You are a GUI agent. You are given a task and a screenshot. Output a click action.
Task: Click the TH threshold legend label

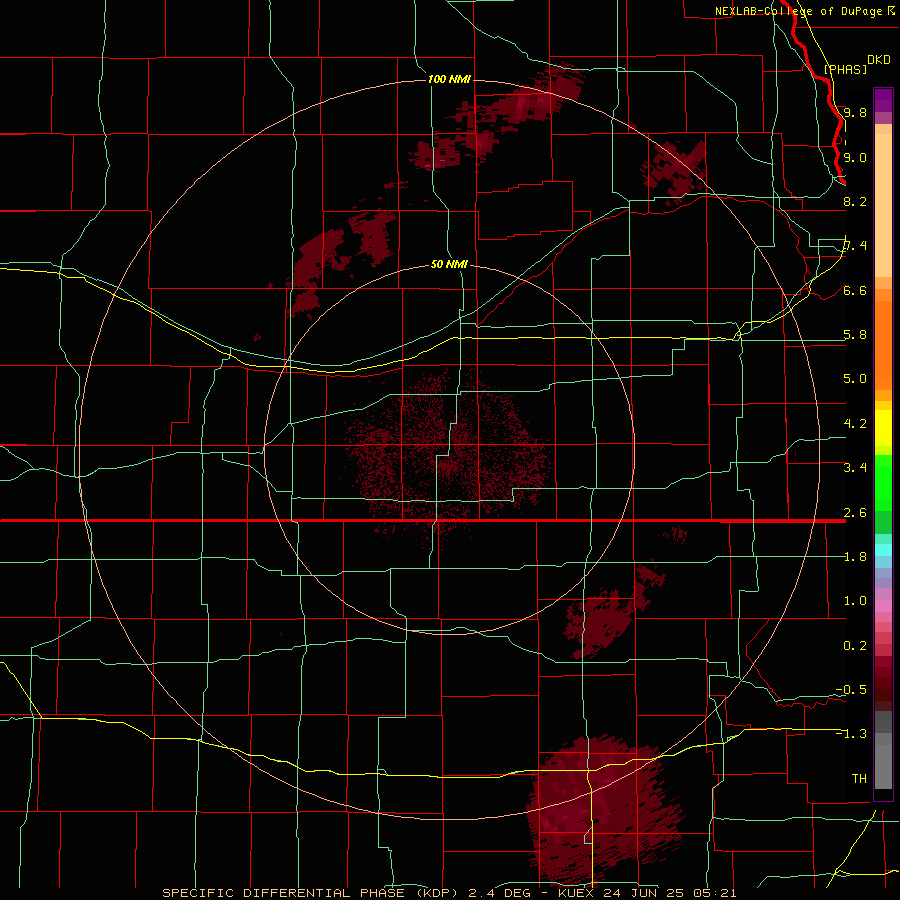pos(859,779)
